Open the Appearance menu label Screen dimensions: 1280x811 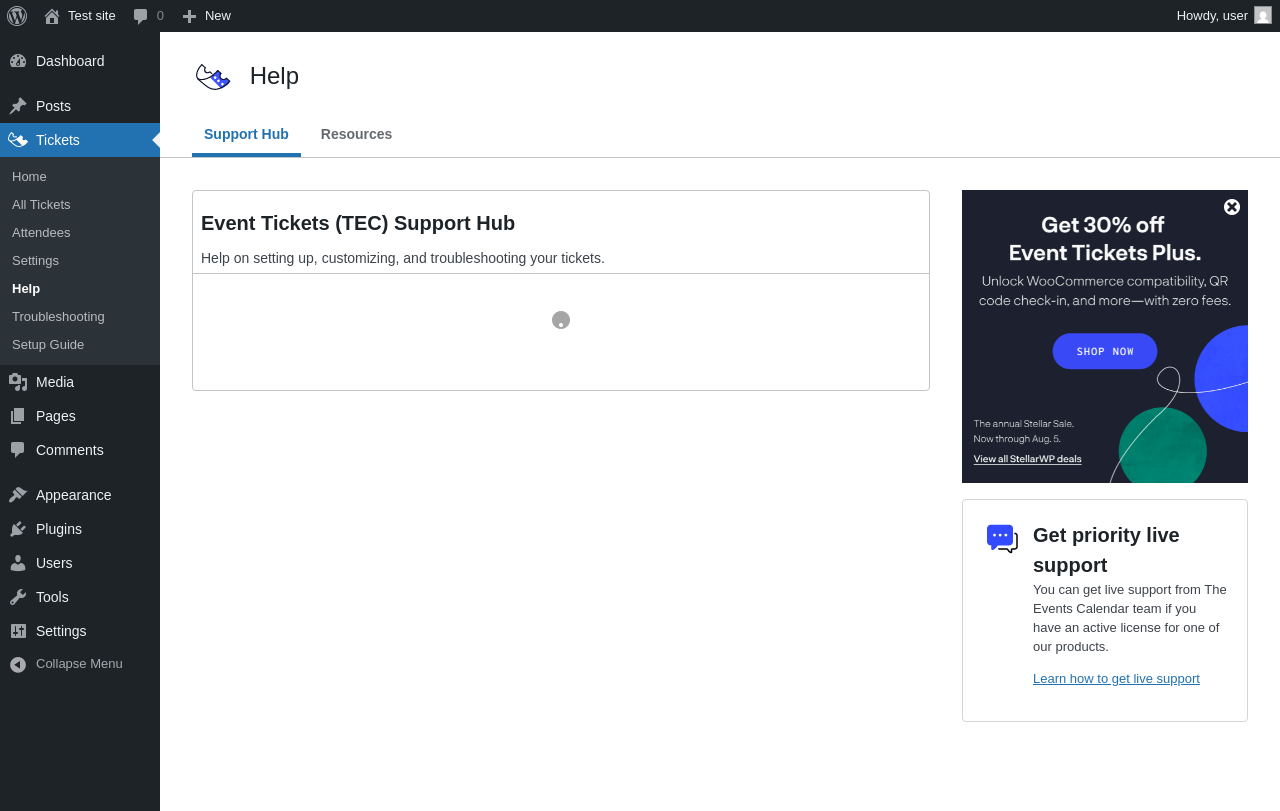point(74,495)
